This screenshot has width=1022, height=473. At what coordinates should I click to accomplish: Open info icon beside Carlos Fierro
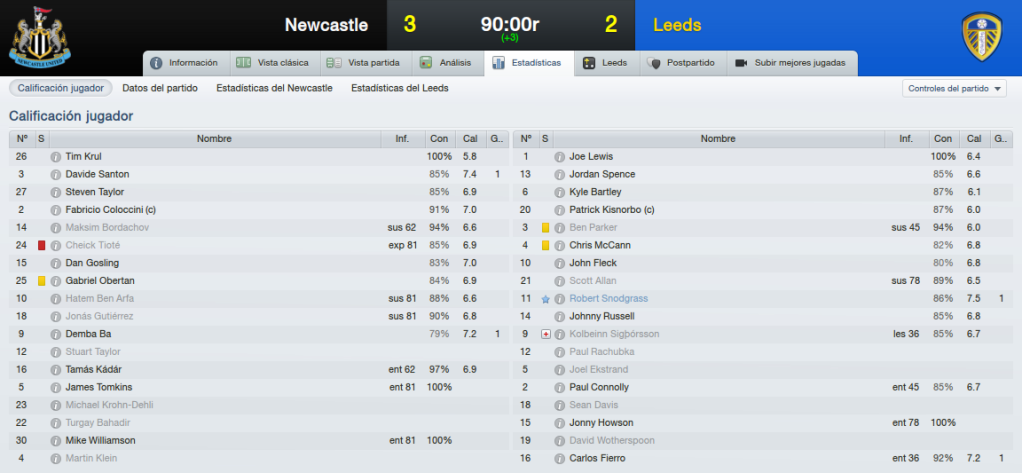(x=559, y=459)
